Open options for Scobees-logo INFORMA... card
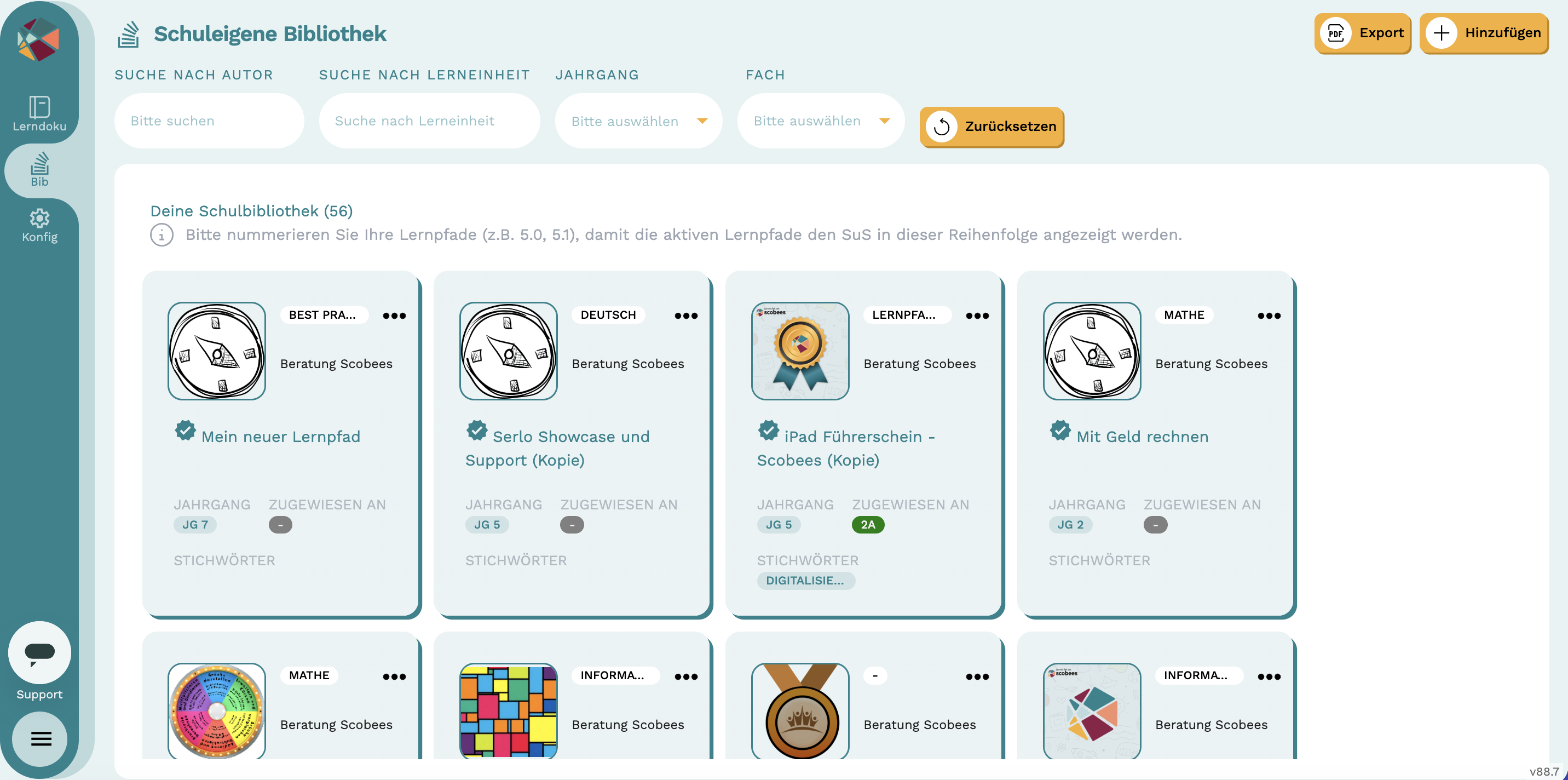 [x=1269, y=676]
